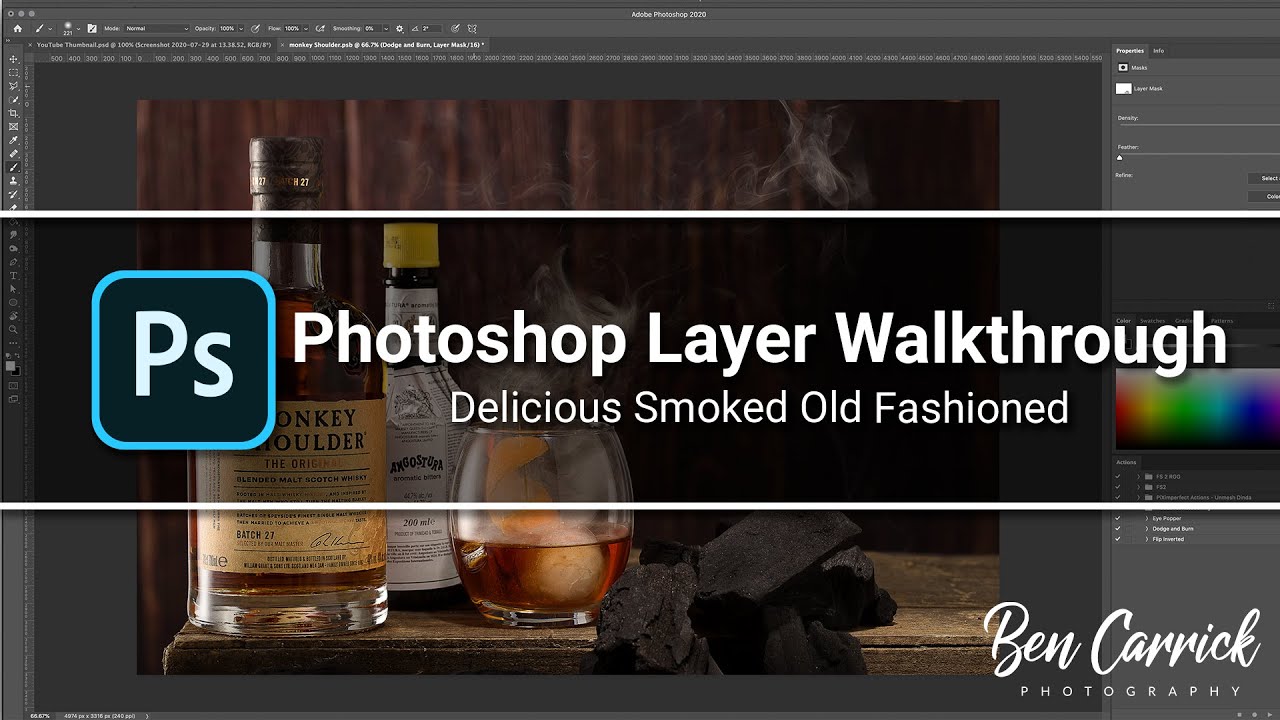
Task: Click the Flow value field
Action: [x=291, y=29]
